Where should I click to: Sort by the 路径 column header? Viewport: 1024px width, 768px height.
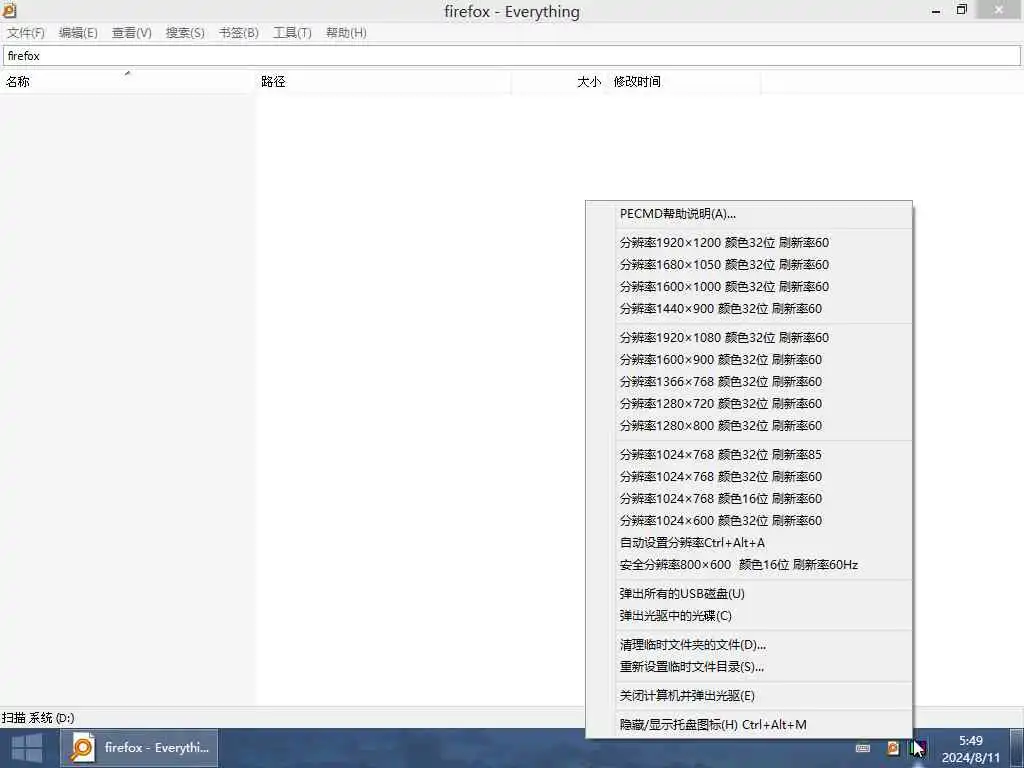(x=383, y=82)
